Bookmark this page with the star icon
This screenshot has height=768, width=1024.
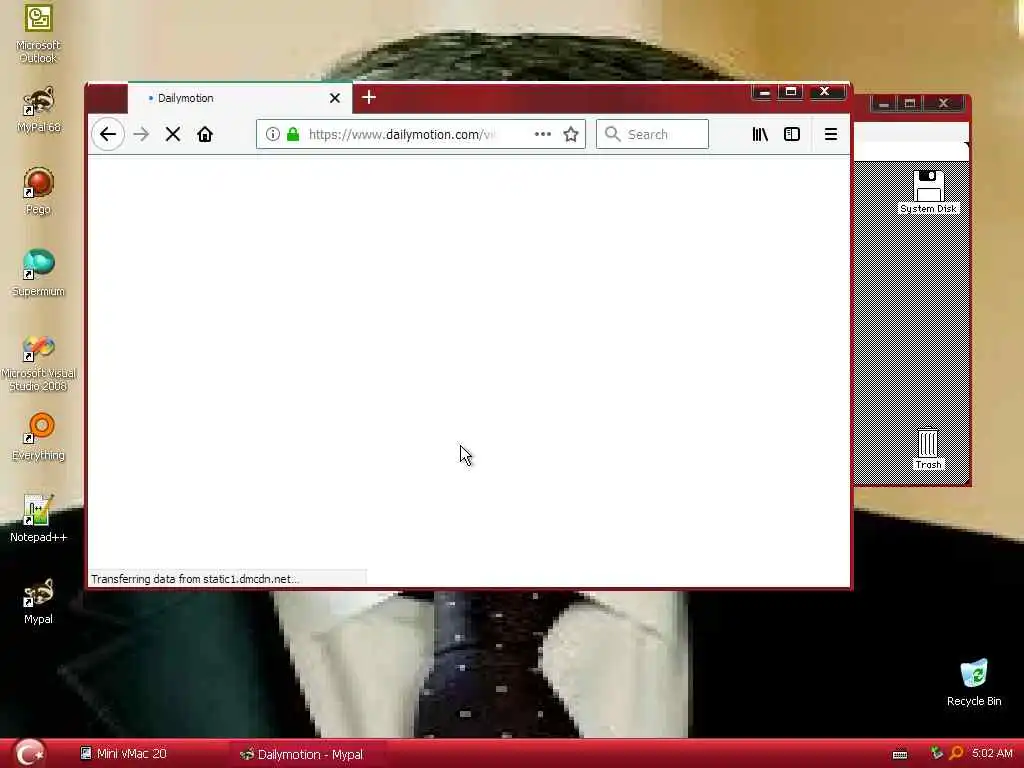(571, 134)
